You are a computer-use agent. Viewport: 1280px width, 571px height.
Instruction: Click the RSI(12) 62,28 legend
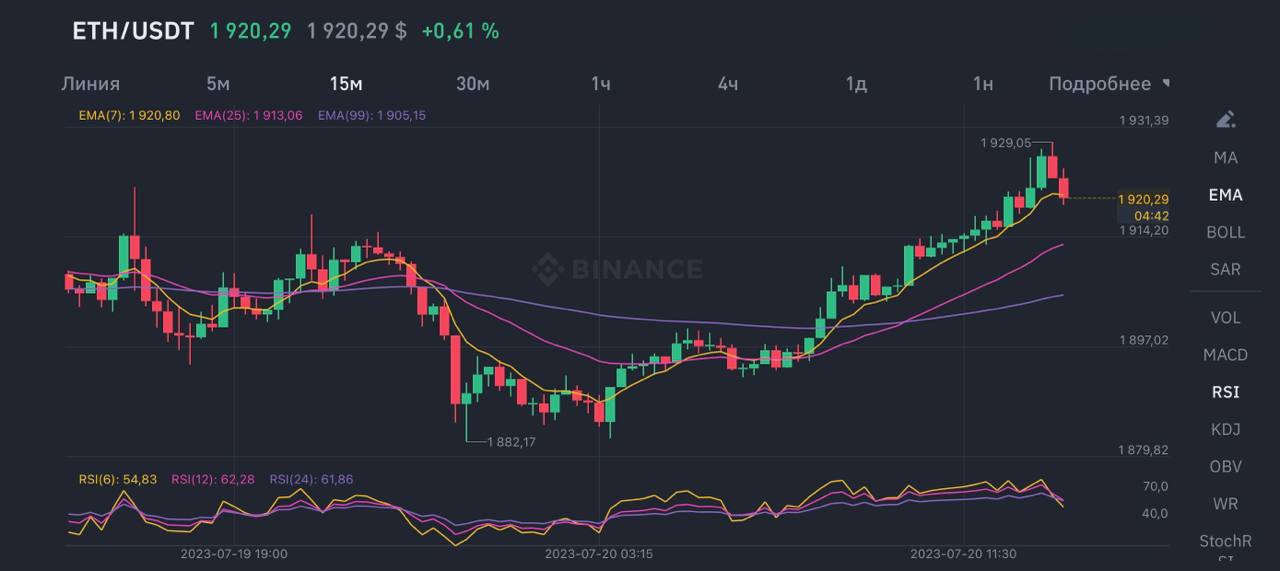click(x=213, y=480)
